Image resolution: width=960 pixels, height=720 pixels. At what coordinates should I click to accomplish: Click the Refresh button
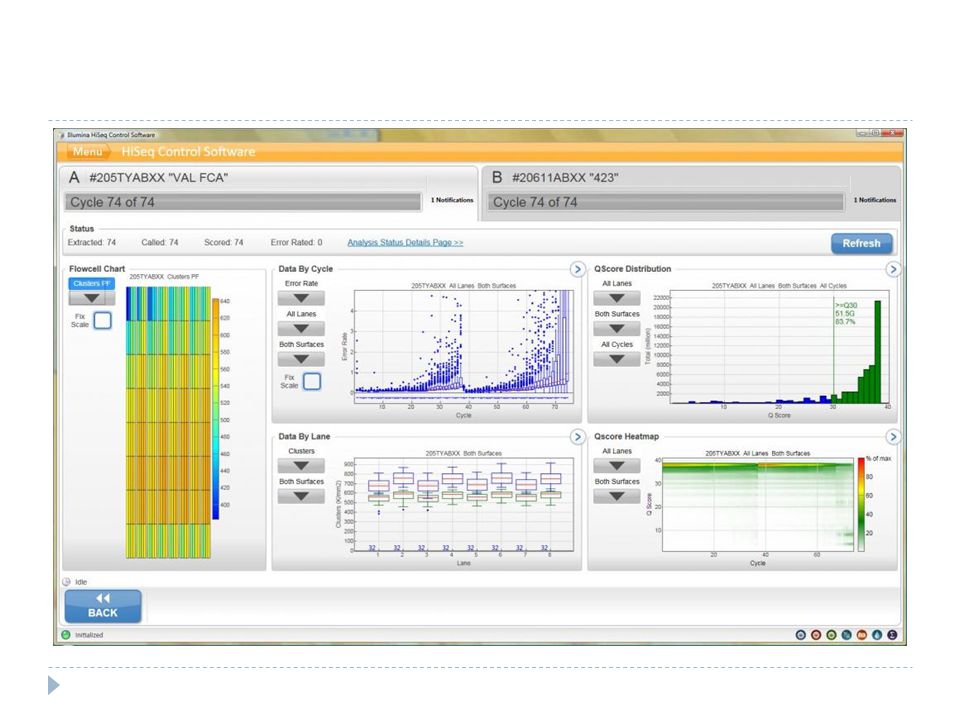[861, 243]
